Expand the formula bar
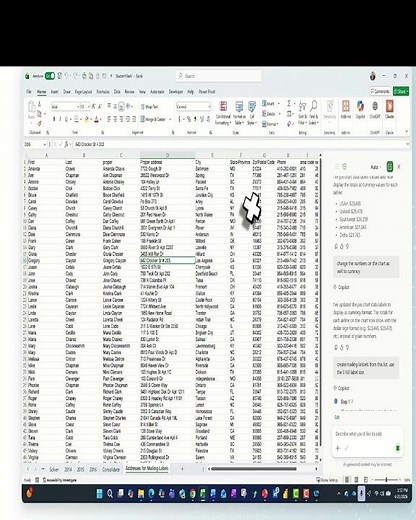 click(407, 144)
